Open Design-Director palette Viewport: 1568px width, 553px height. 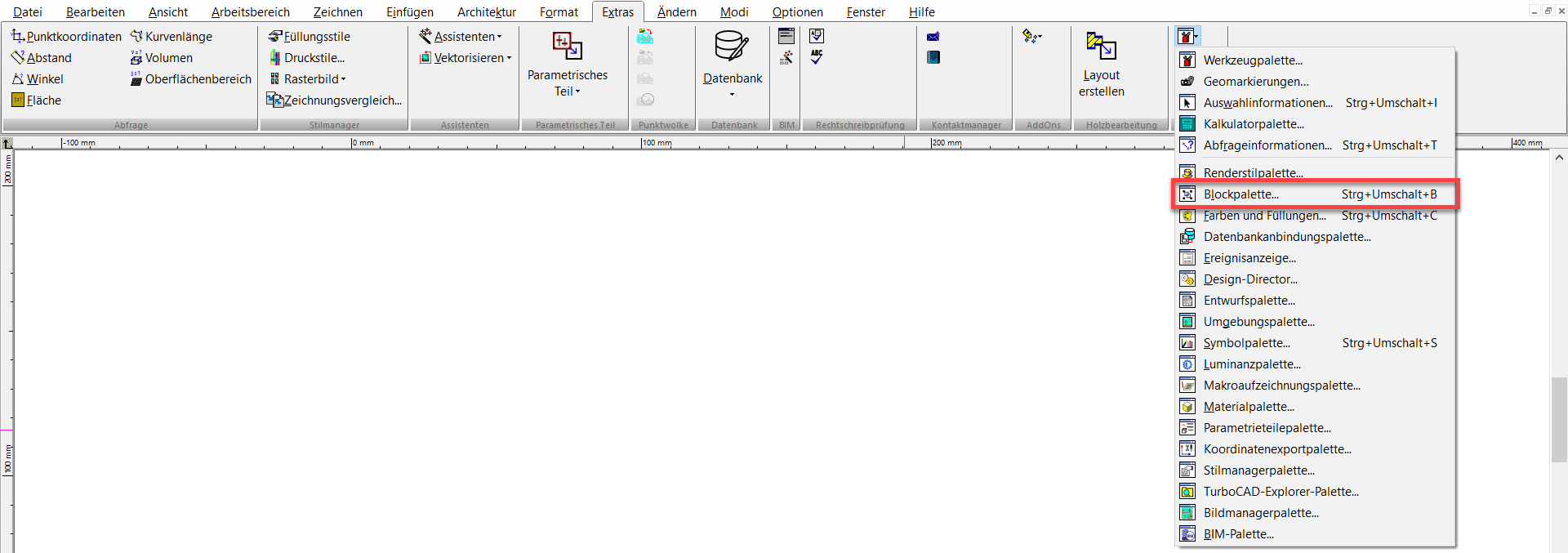pos(1315,279)
